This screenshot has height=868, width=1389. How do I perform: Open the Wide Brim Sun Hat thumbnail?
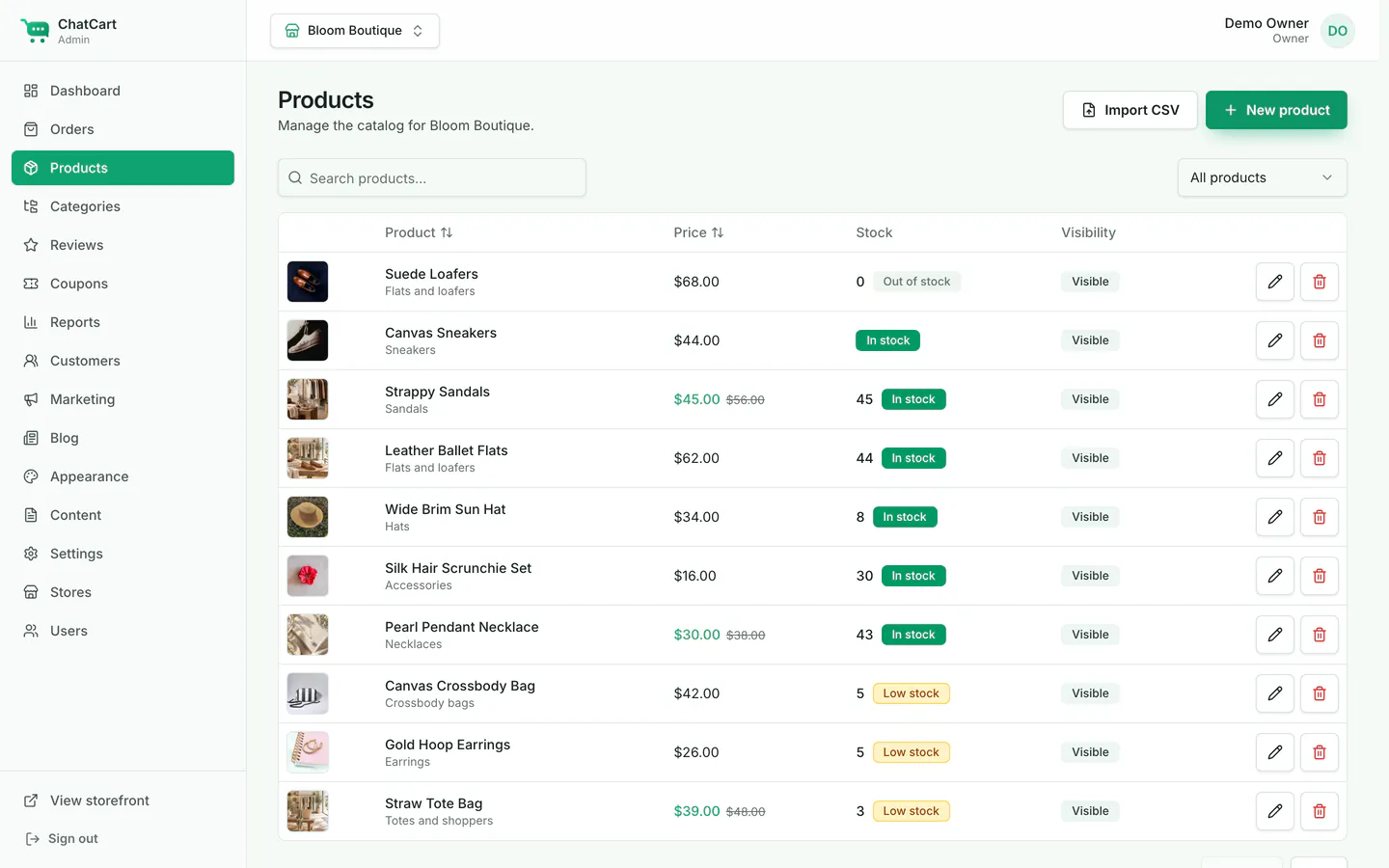pos(308,517)
